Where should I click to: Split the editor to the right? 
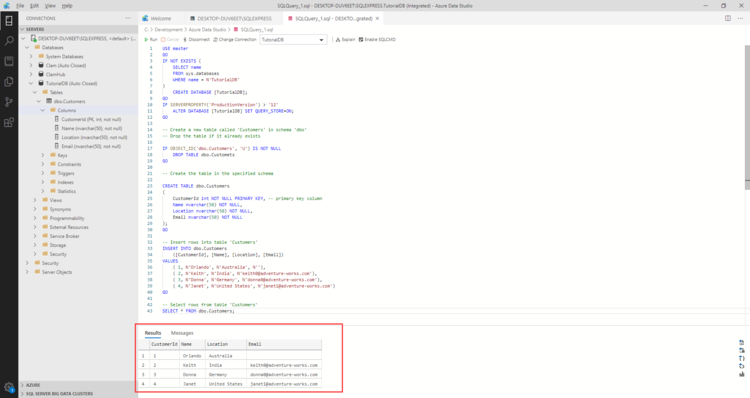coord(728,18)
